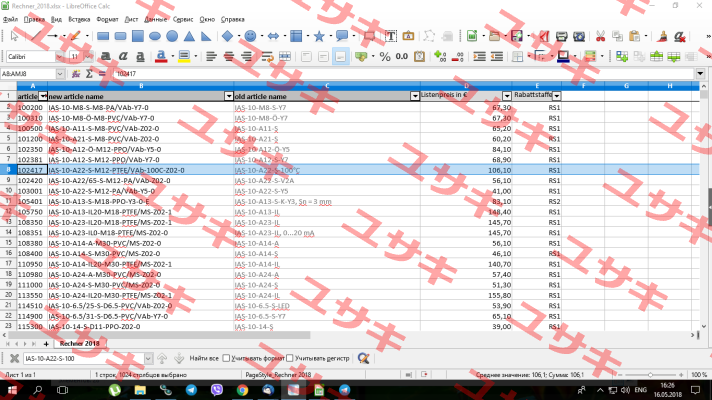Image resolution: width=712 pixels, height=400 pixels.
Task: Open Viber from the taskbar
Action: point(217,390)
